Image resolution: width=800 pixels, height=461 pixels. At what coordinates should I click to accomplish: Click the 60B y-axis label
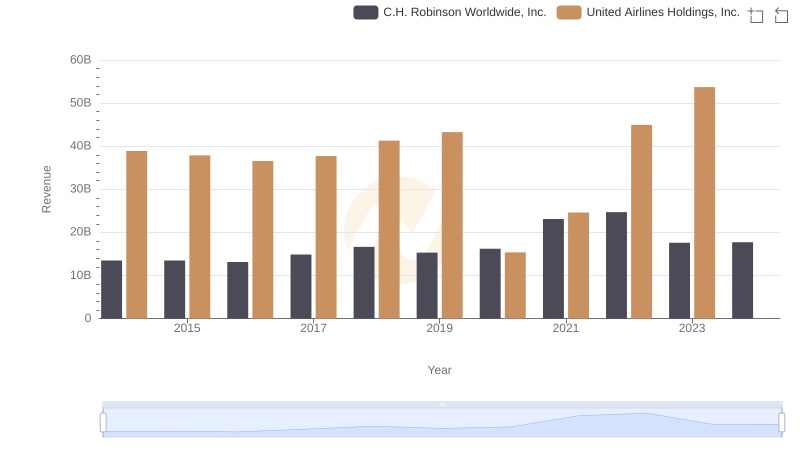tap(81, 60)
